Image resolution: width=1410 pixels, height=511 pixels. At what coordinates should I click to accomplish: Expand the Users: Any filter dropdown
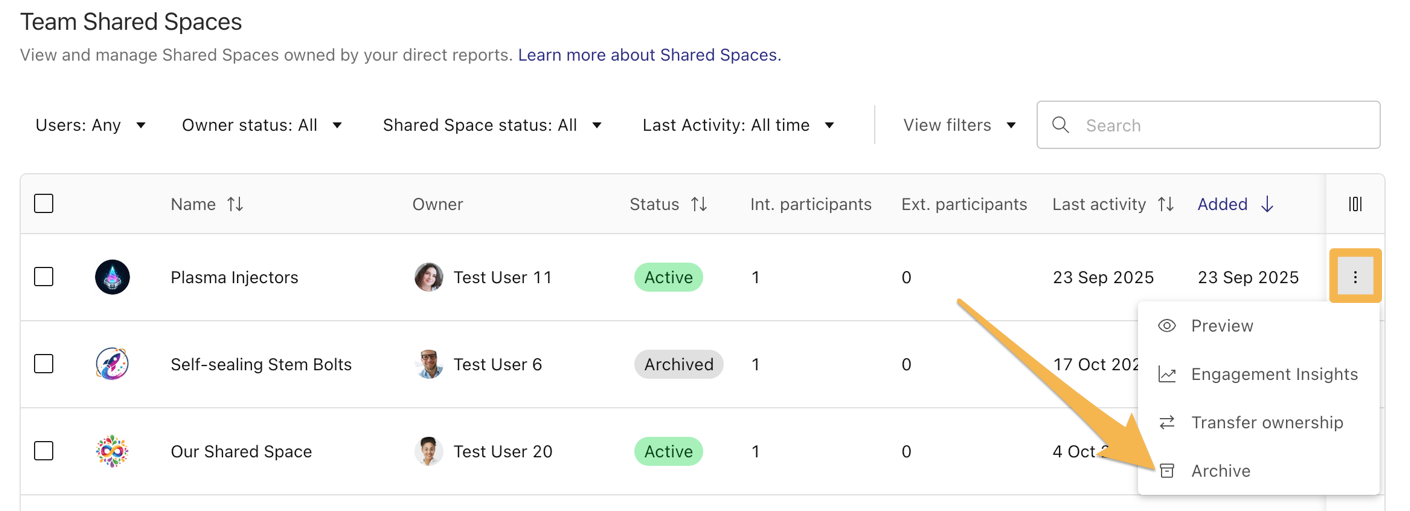point(91,125)
